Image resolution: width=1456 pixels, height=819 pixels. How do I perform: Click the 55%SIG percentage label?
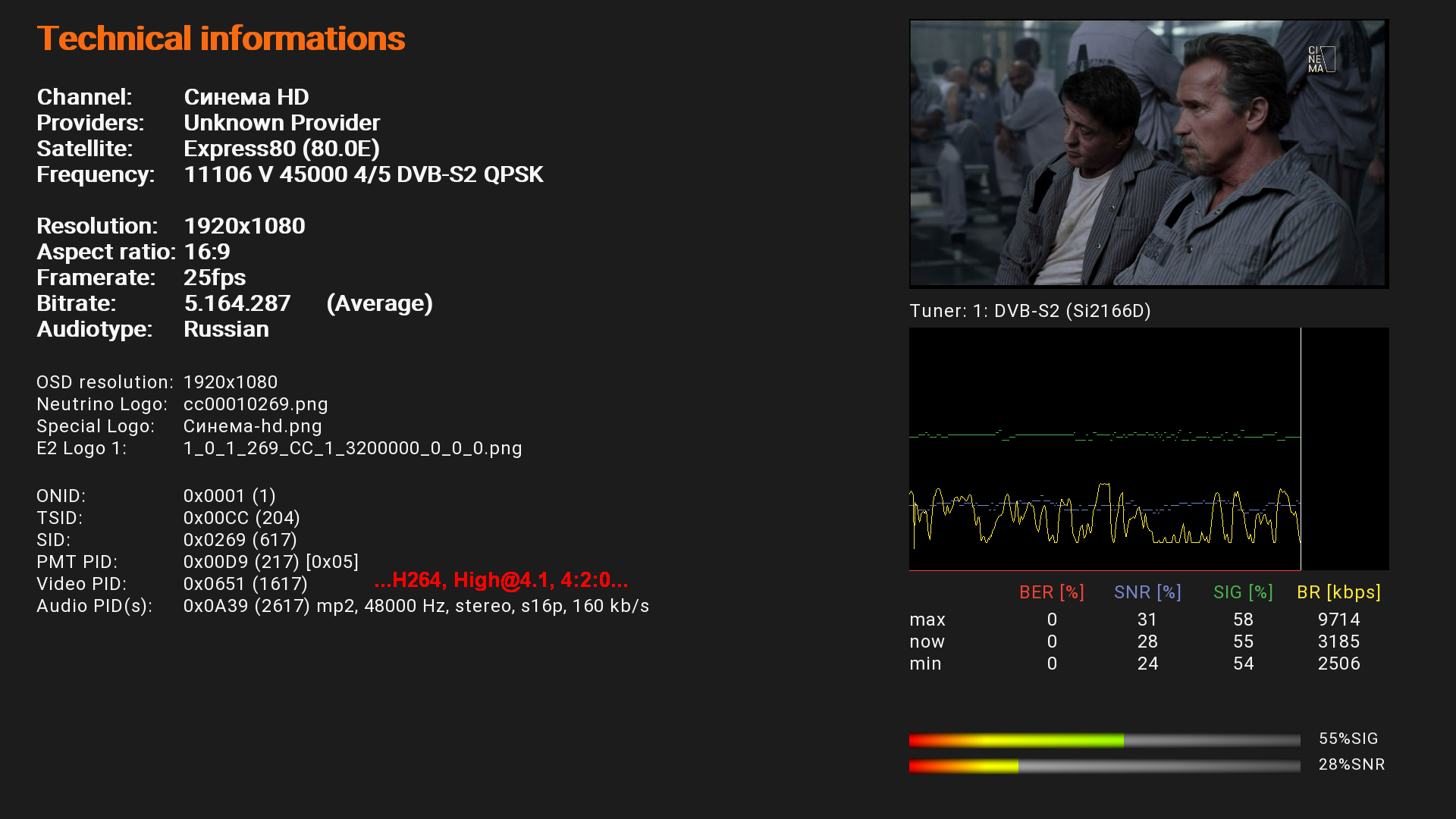(x=1348, y=739)
